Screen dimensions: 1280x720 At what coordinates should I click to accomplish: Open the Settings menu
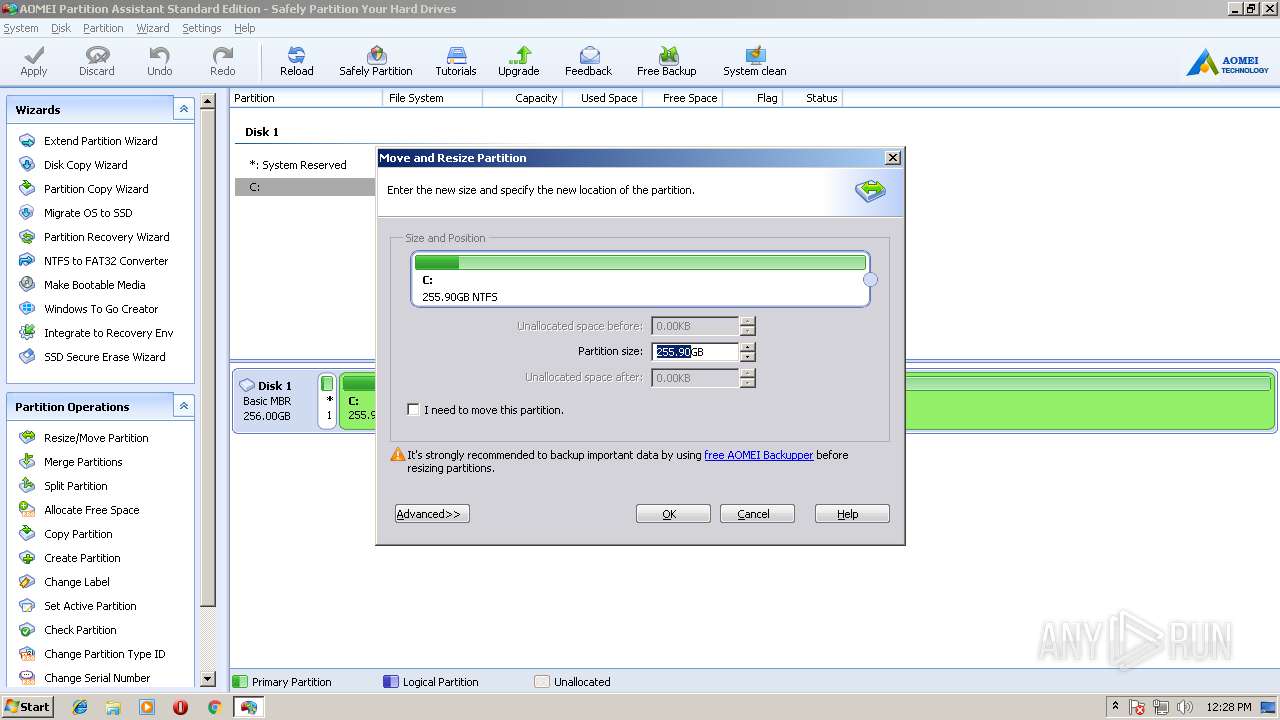(201, 28)
